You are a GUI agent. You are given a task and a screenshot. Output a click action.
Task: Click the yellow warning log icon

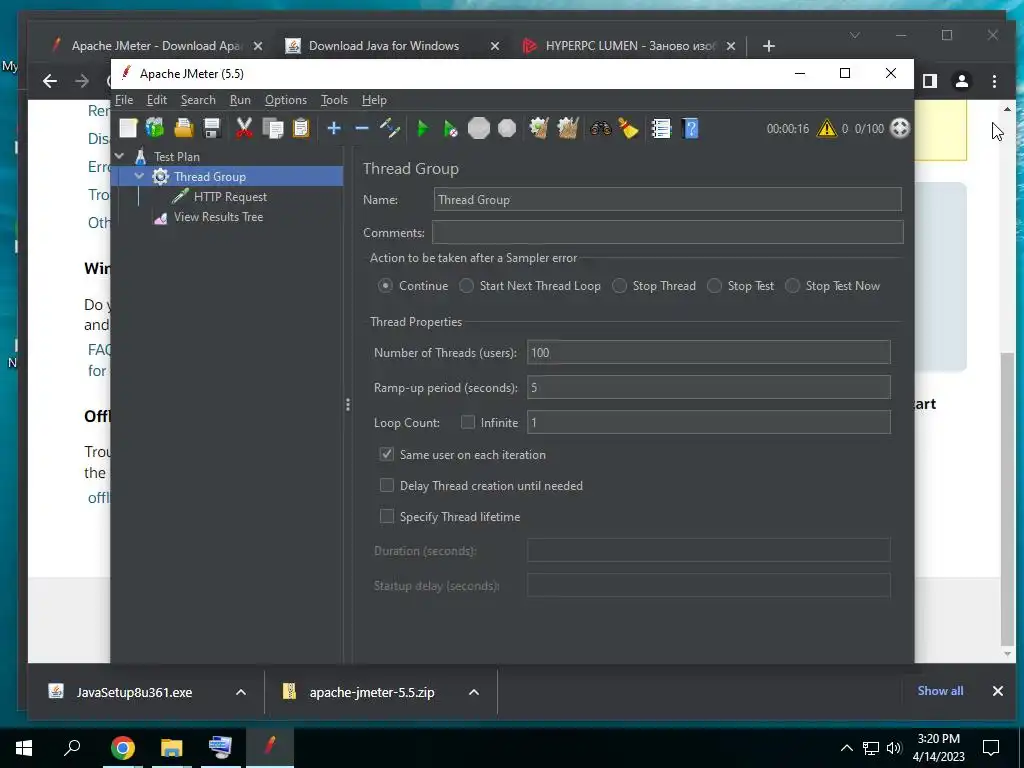827,128
